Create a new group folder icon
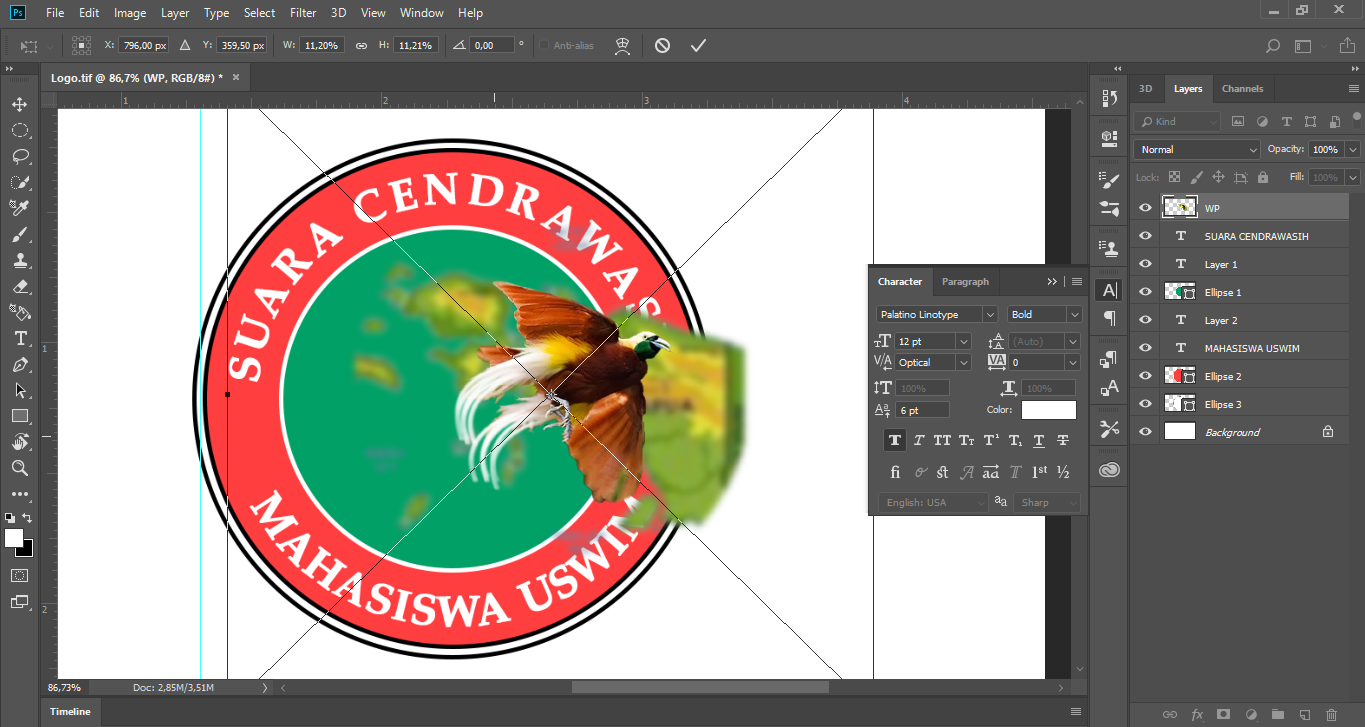The image size is (1365, 727). (x=1277, y=715)
